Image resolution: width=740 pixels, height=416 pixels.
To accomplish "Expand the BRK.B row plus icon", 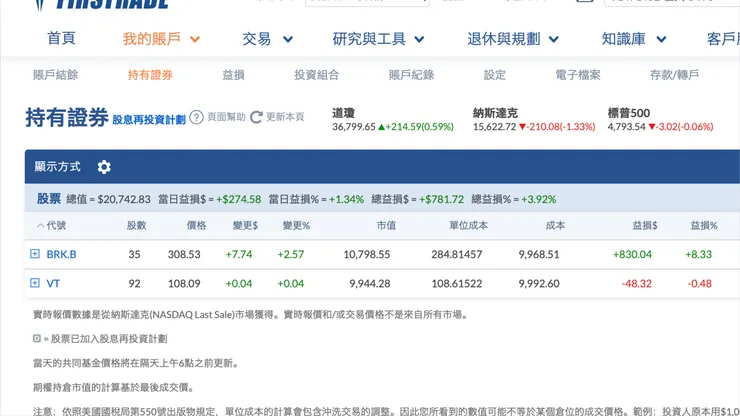I will [x=35, y=254].
